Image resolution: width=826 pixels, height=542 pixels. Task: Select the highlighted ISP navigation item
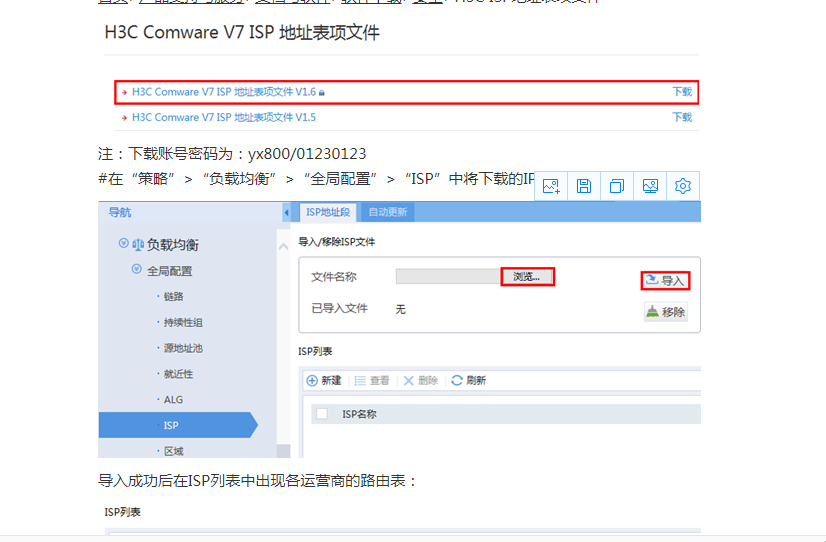(x=178, y=425)
